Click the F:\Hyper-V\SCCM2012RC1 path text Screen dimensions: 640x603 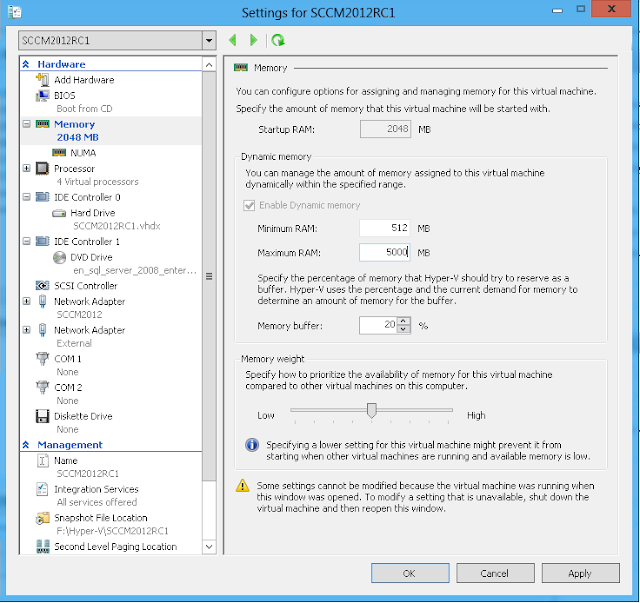(112, 531)
